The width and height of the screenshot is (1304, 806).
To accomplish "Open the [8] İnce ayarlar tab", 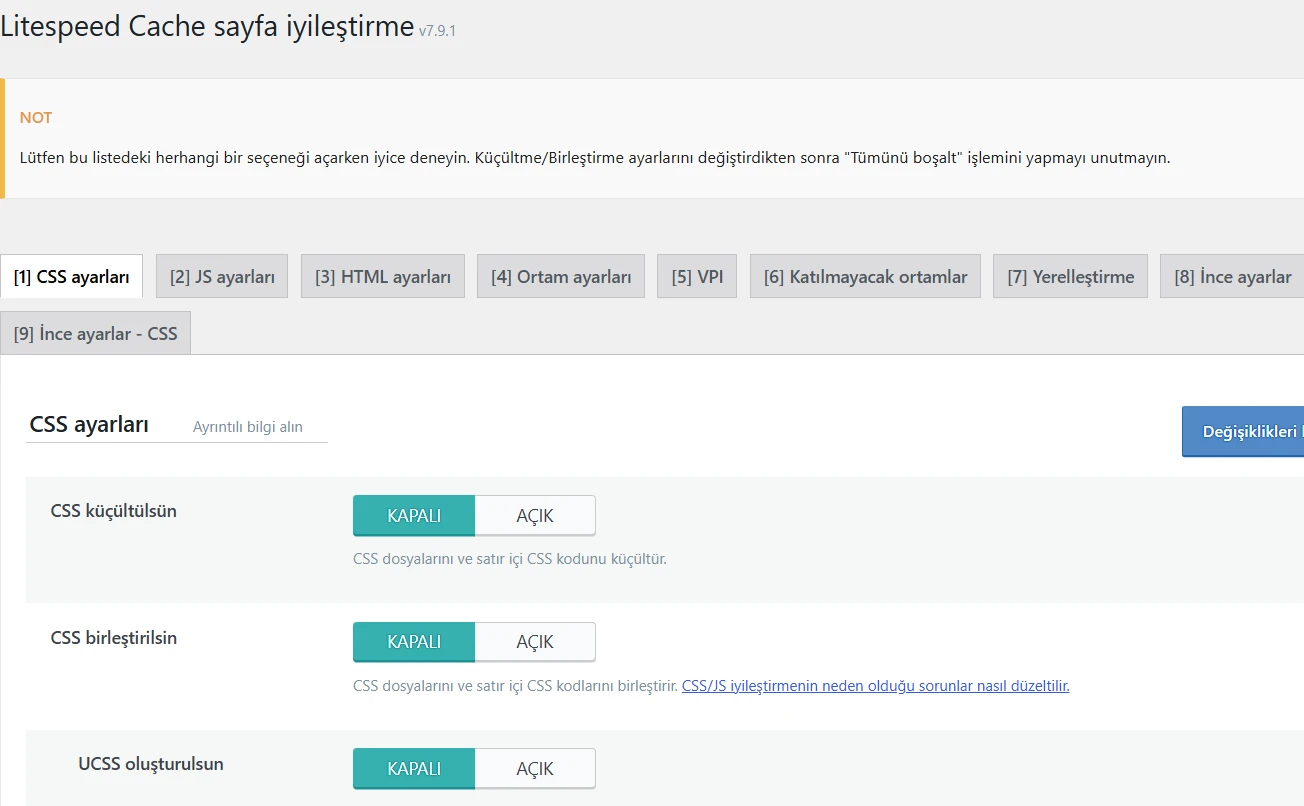I will click(x=1232, y=277).
